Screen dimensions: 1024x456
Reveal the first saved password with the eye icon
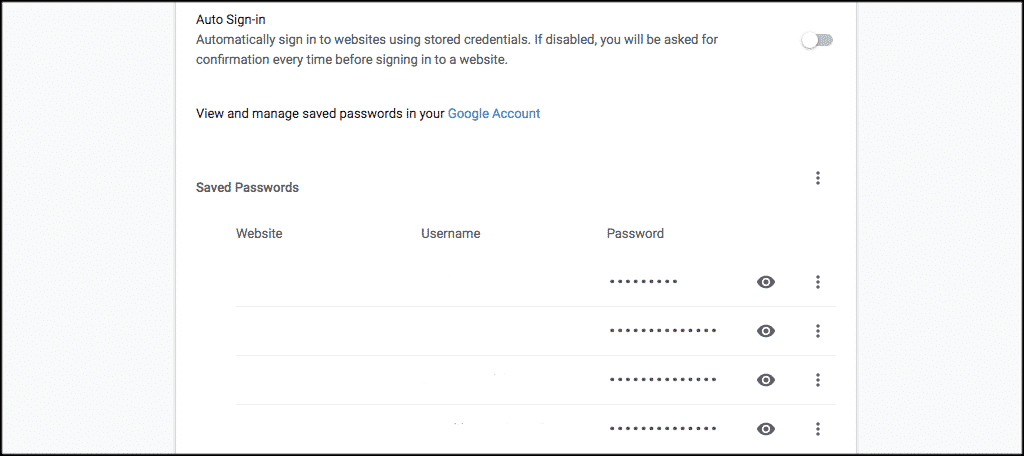[766, 282]
